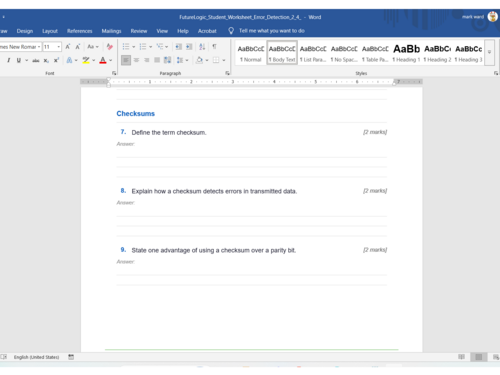
Task: Toggle show paragraph marks
Action: click(x=214, y=47)
